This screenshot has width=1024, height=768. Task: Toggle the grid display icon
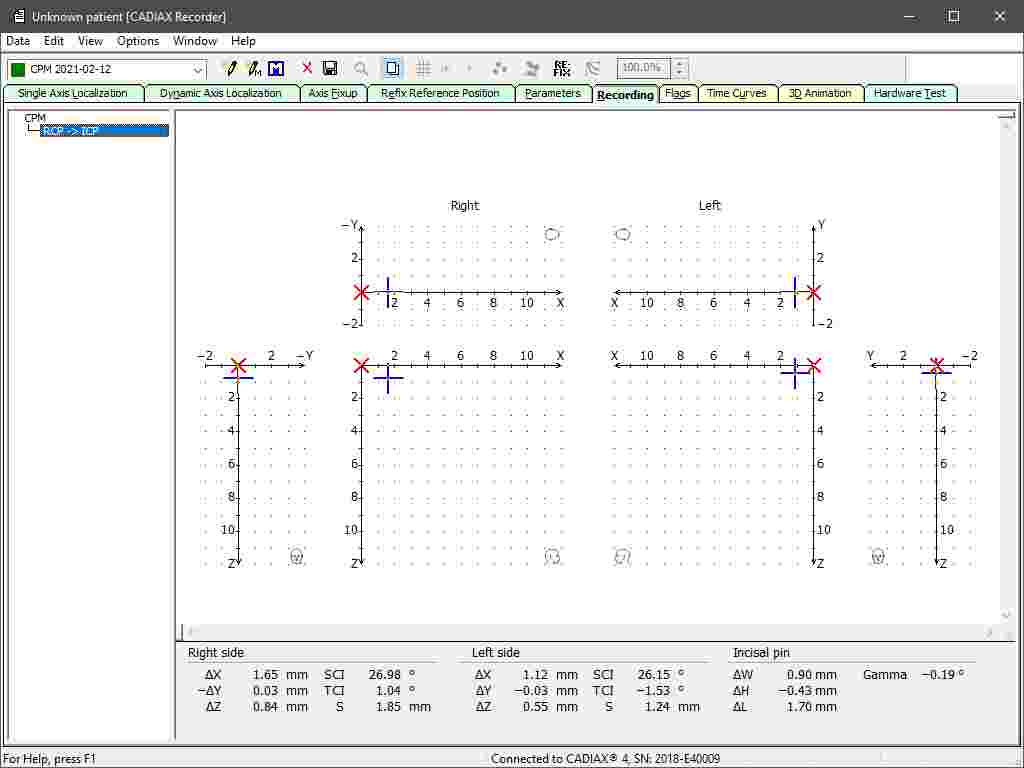click(423, 68)
